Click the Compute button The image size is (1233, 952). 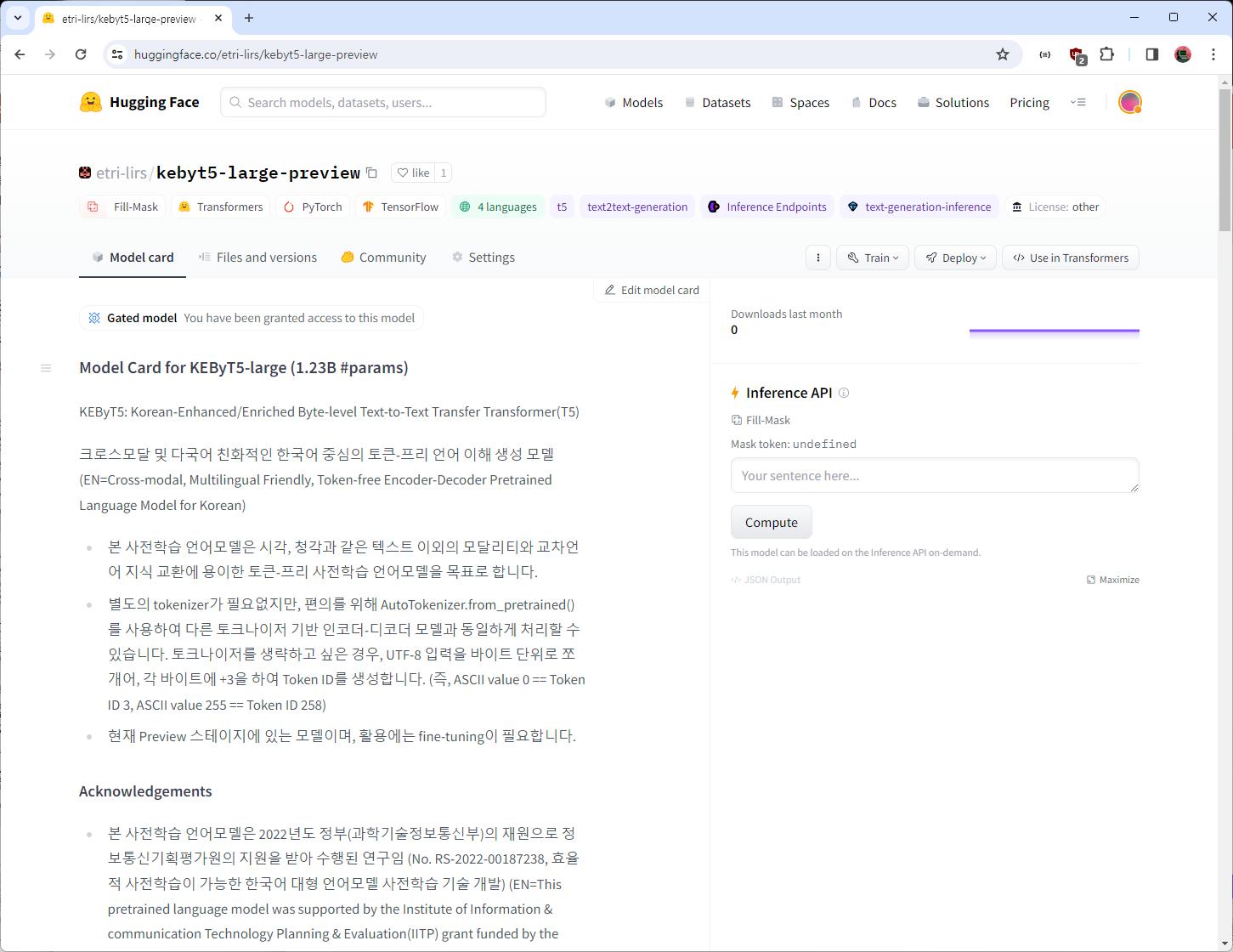point(772,522)
